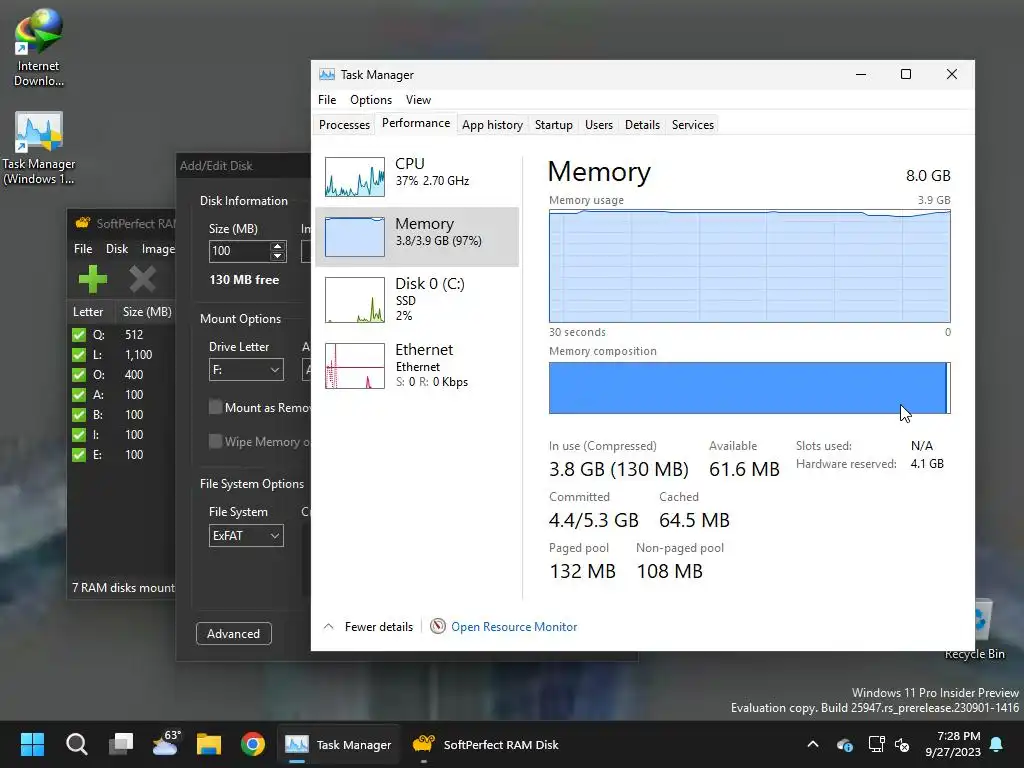
Task: Open taskbar Search
Action: 76,744
